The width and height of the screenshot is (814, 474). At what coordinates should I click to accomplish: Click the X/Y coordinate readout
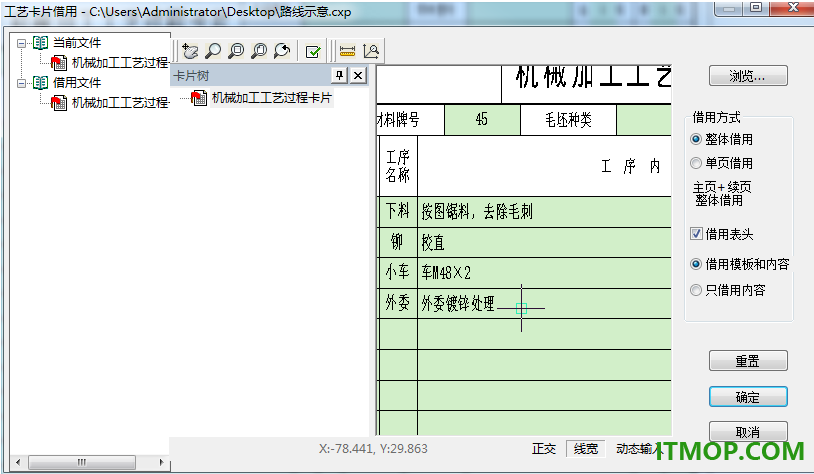tap(373, 449)
